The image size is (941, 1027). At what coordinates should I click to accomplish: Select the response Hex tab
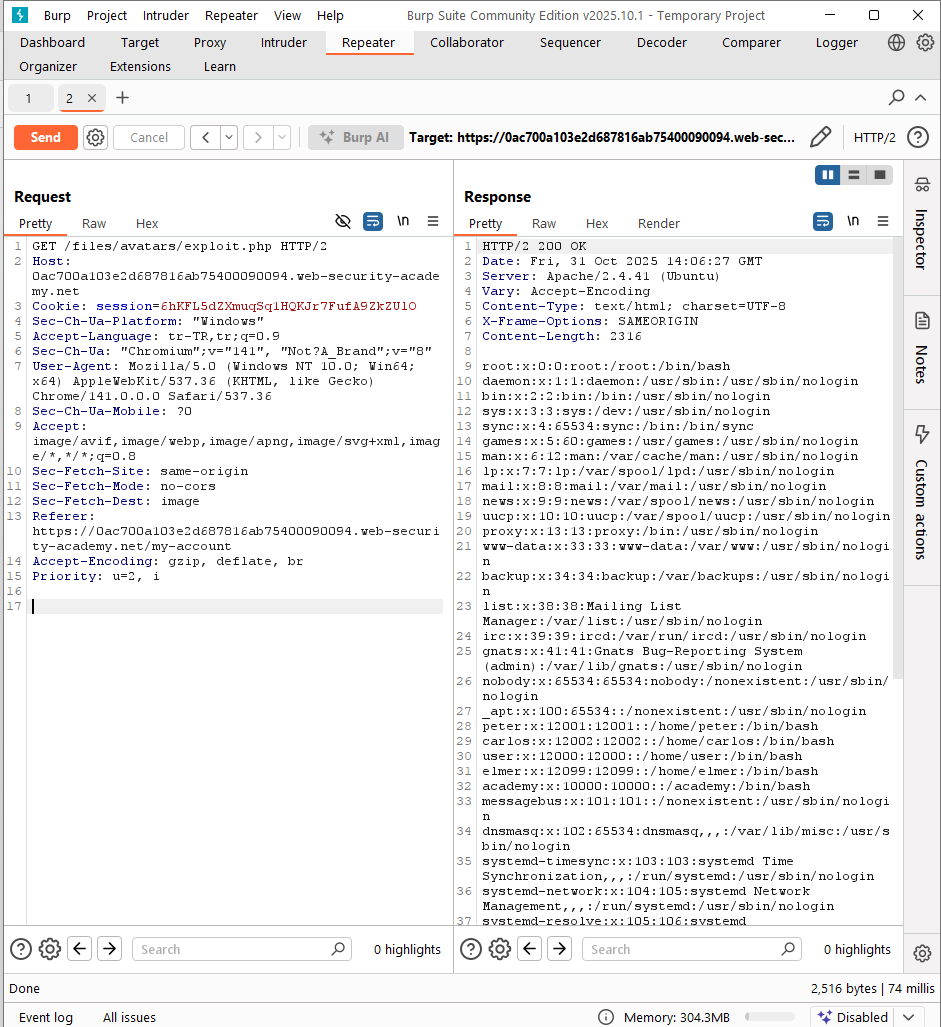point(597,223)
